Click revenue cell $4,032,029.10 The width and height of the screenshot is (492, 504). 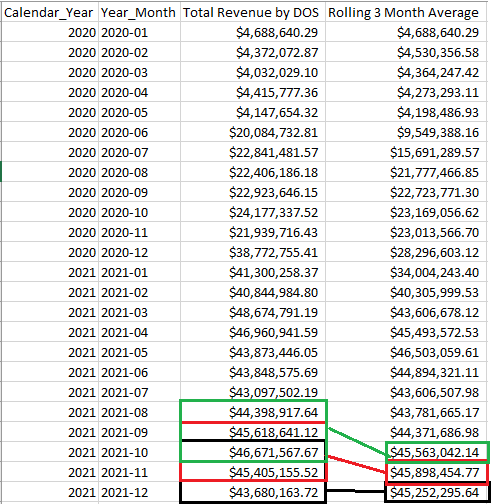tap(253, 72)
